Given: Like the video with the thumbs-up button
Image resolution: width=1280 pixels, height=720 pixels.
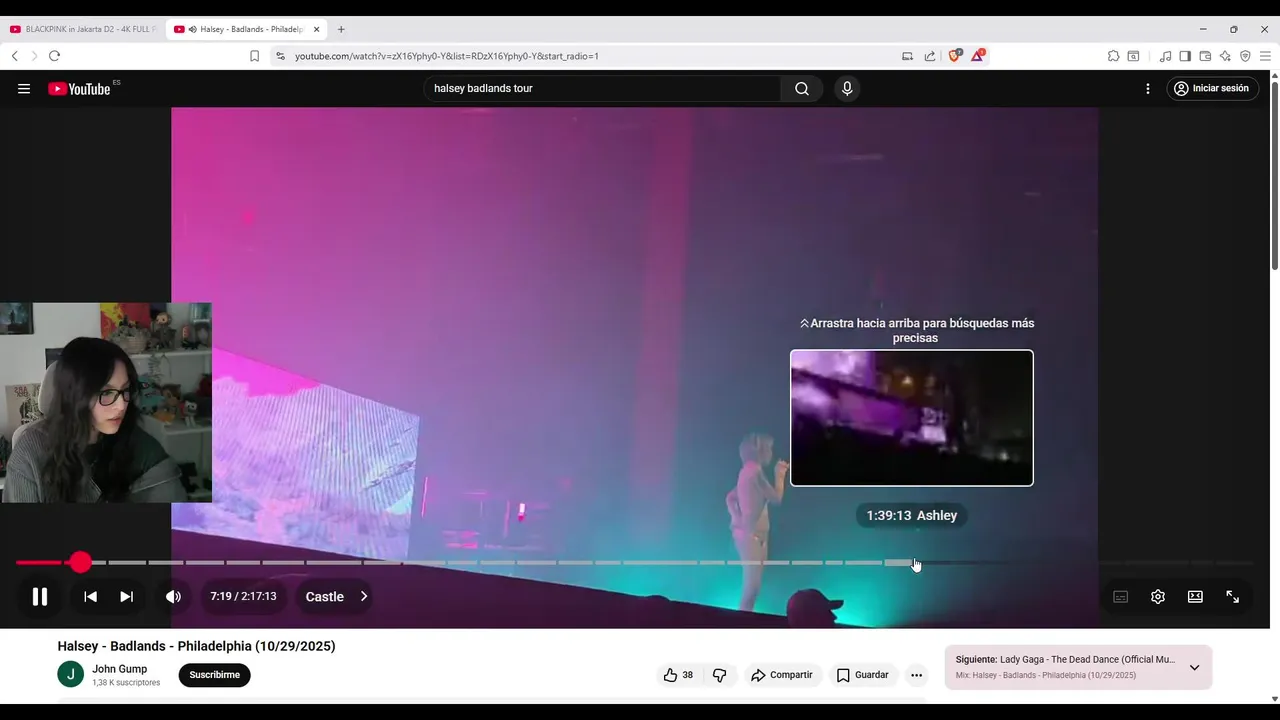Looking at the screenshot, I should [x=679, y=675].
